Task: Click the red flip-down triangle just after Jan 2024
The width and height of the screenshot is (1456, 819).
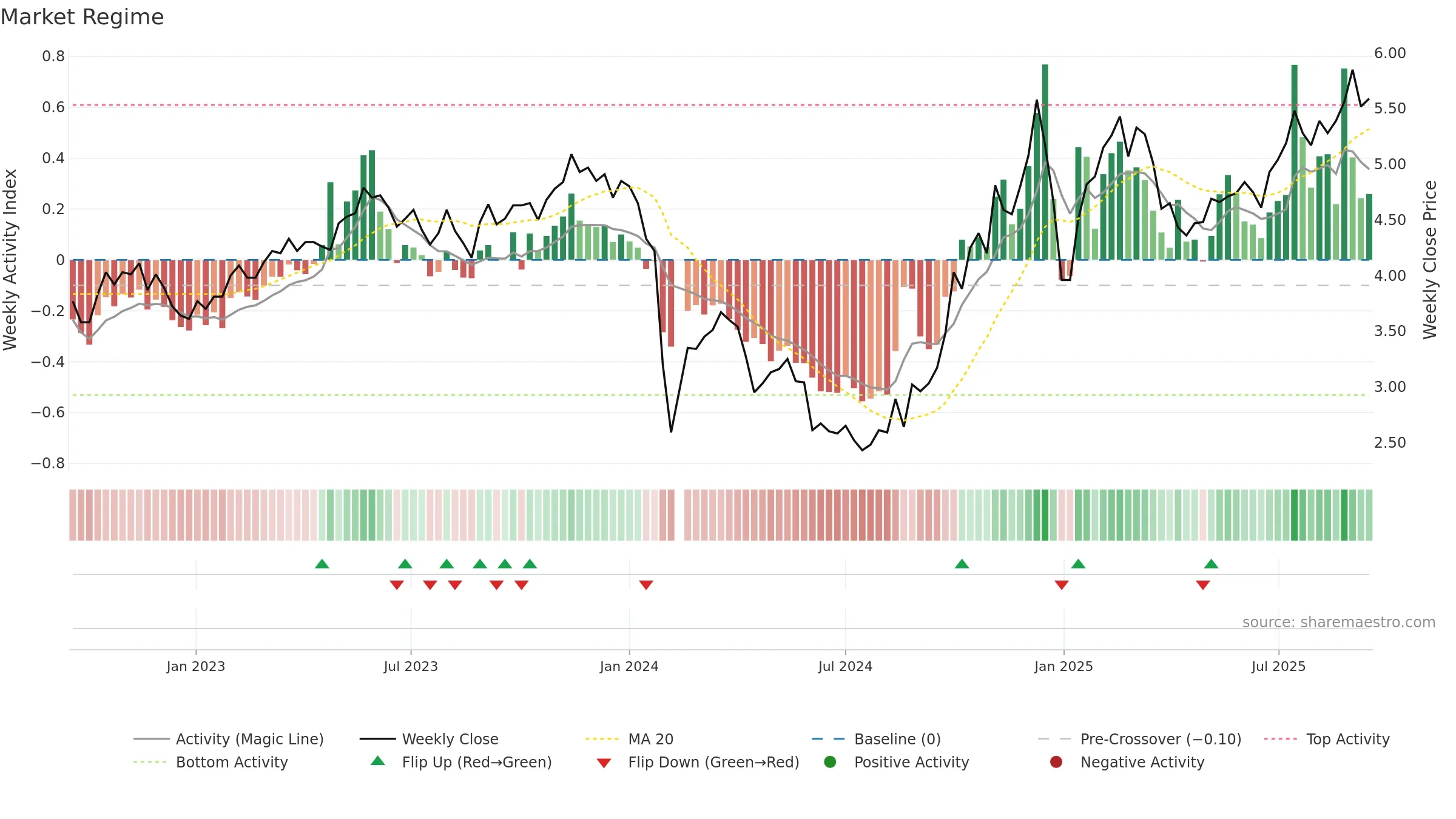Action: point(646,585)
